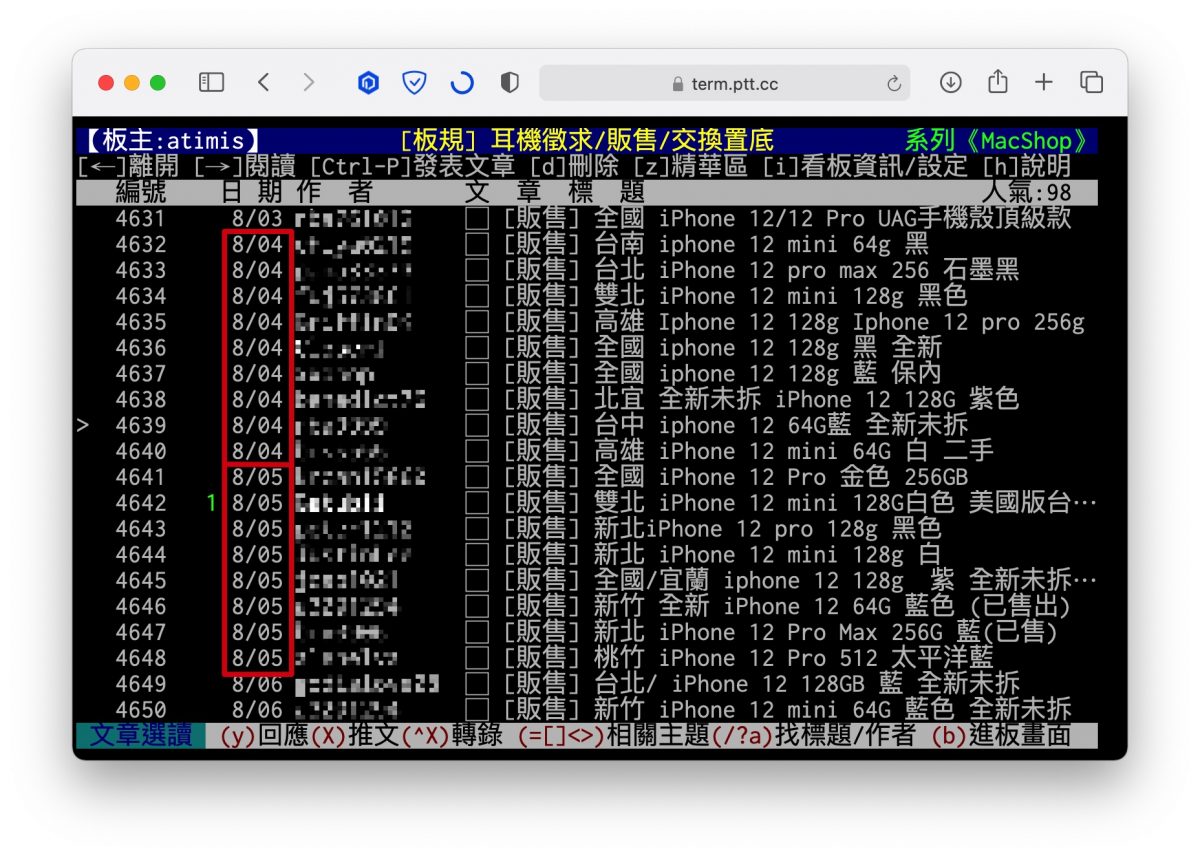The height and width of the screenshot is (856, 1200).
Task: Click the blue circular loading extension icon
Action: (462, 83)
